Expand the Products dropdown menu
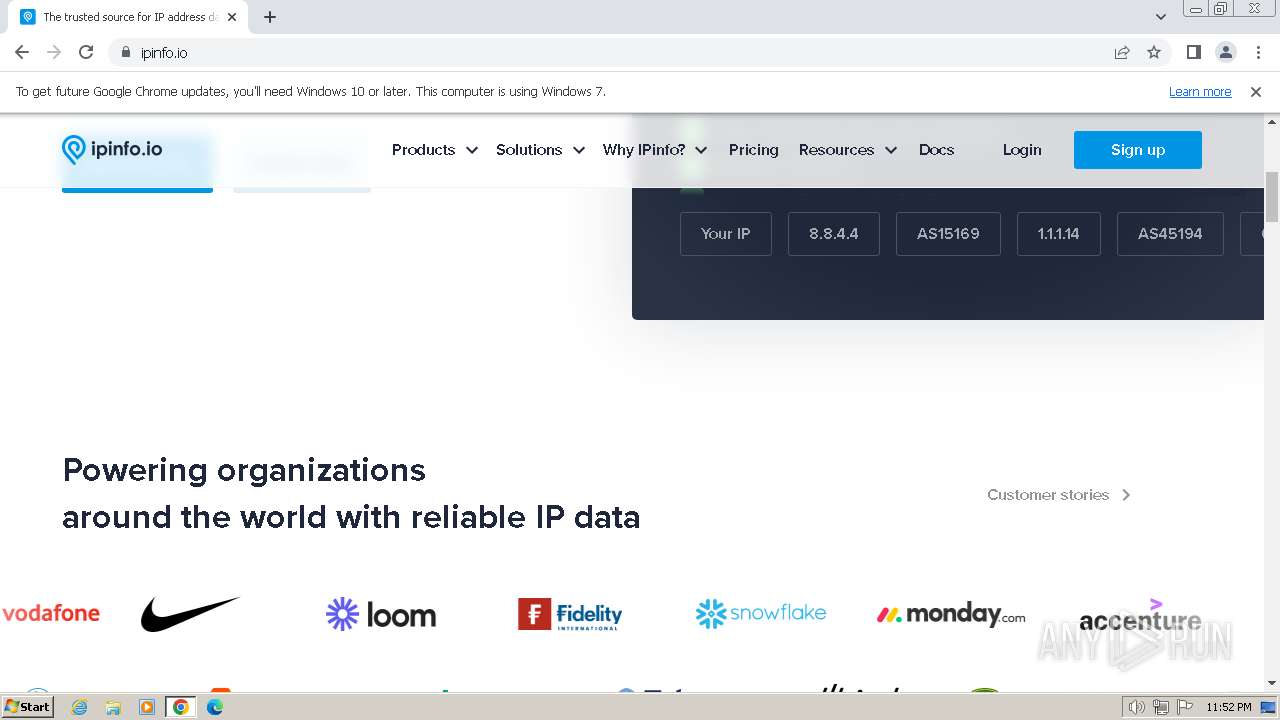Viewport: 1280px width, 720px height. pos(434,150)
